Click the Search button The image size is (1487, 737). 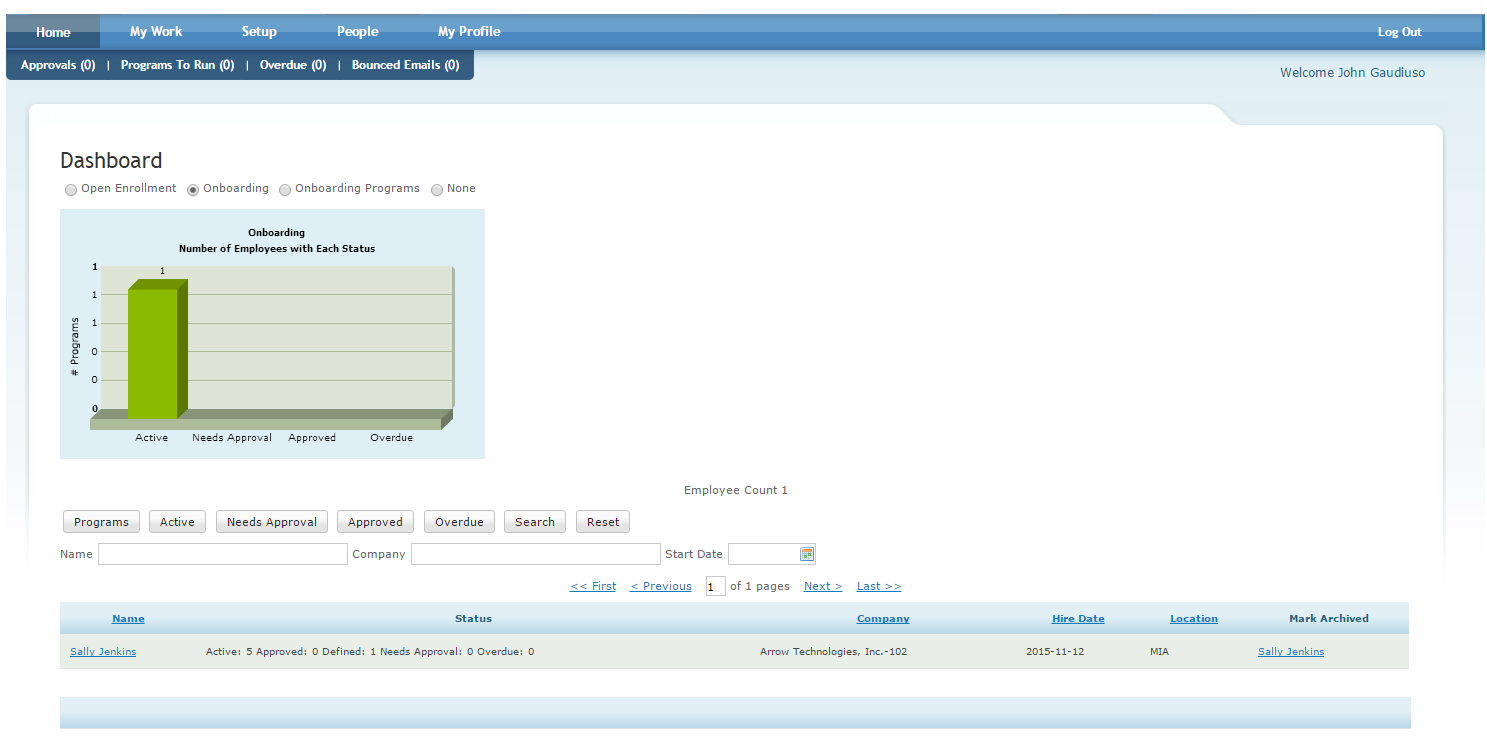534,521
